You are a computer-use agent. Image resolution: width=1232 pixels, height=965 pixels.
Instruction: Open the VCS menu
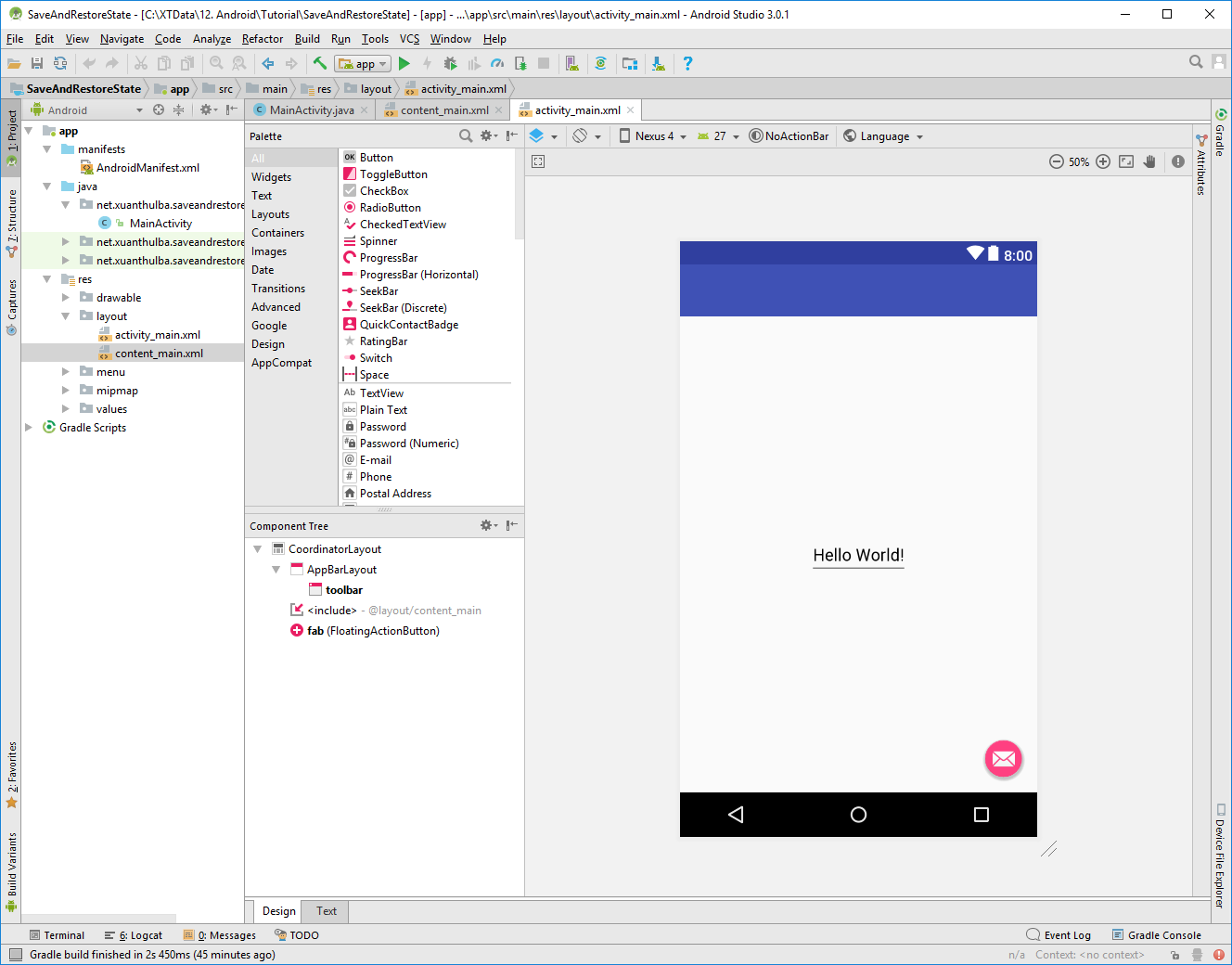point(409,39)
